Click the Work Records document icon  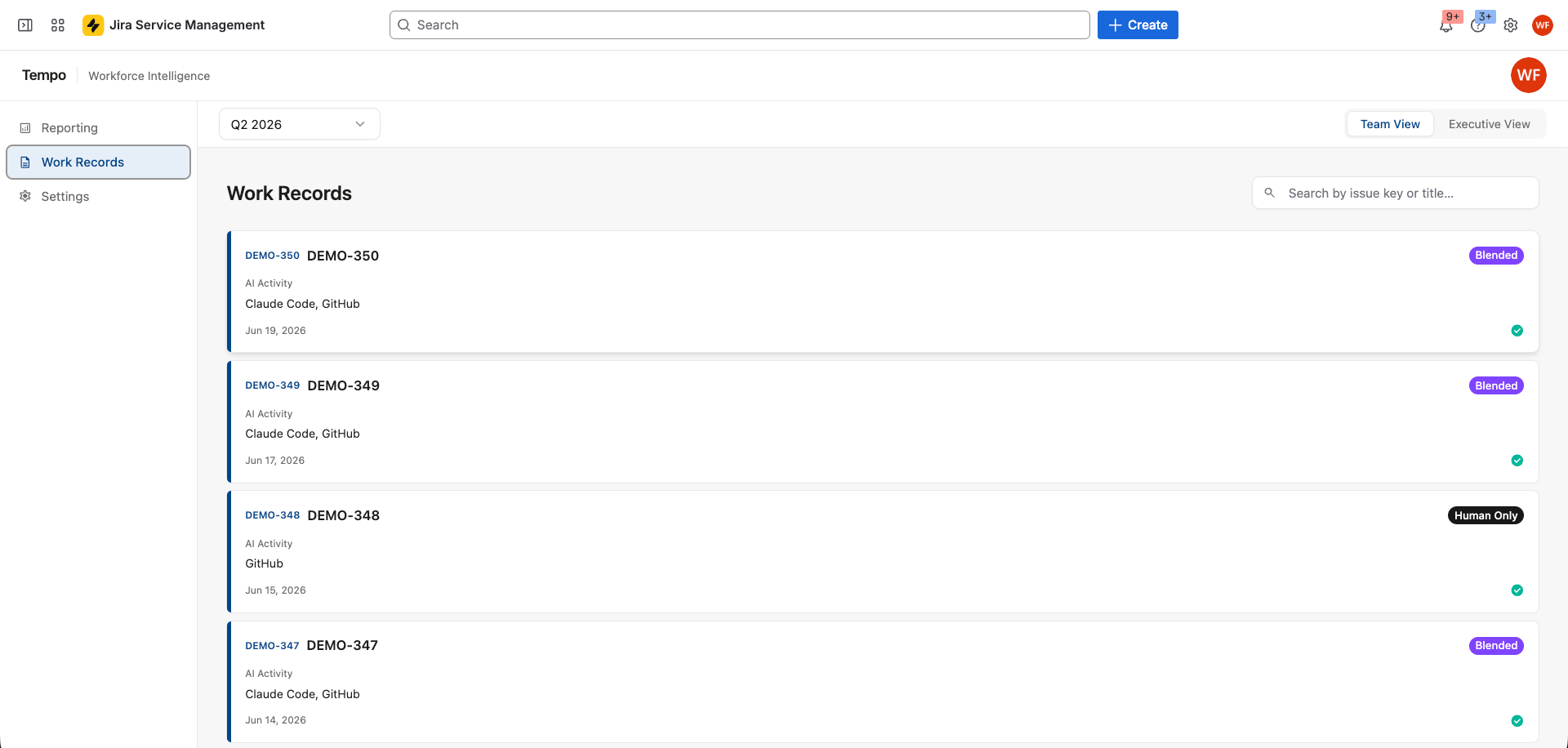coord(25,163)
